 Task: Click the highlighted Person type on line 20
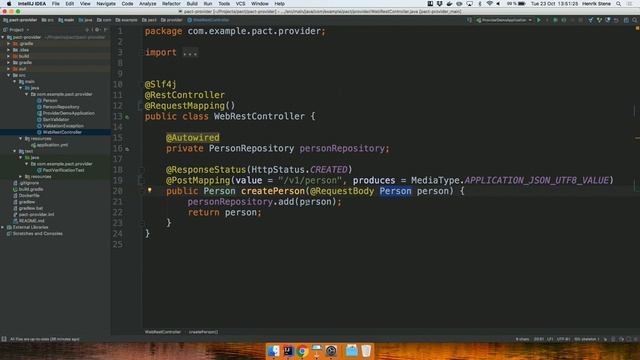click(x=396, y=191)
